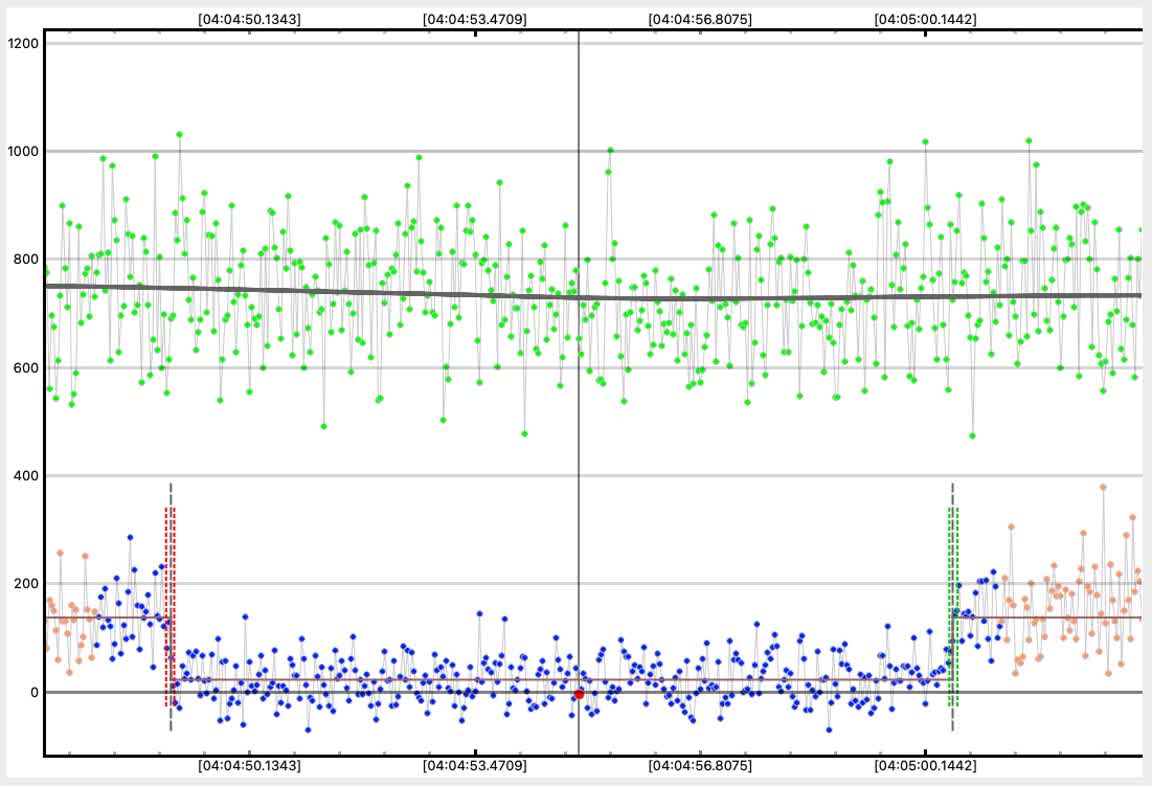
Task: Select the green peak point above 1000 near chart start
Action: click(179, 134)
